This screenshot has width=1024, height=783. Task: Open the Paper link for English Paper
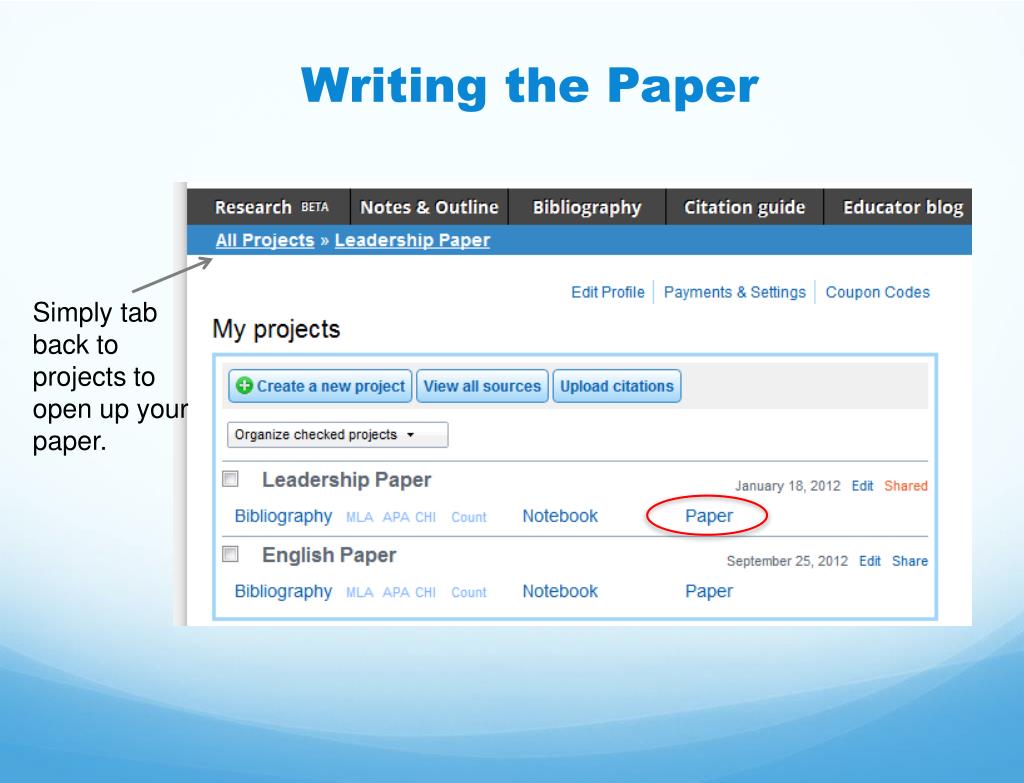709,591
